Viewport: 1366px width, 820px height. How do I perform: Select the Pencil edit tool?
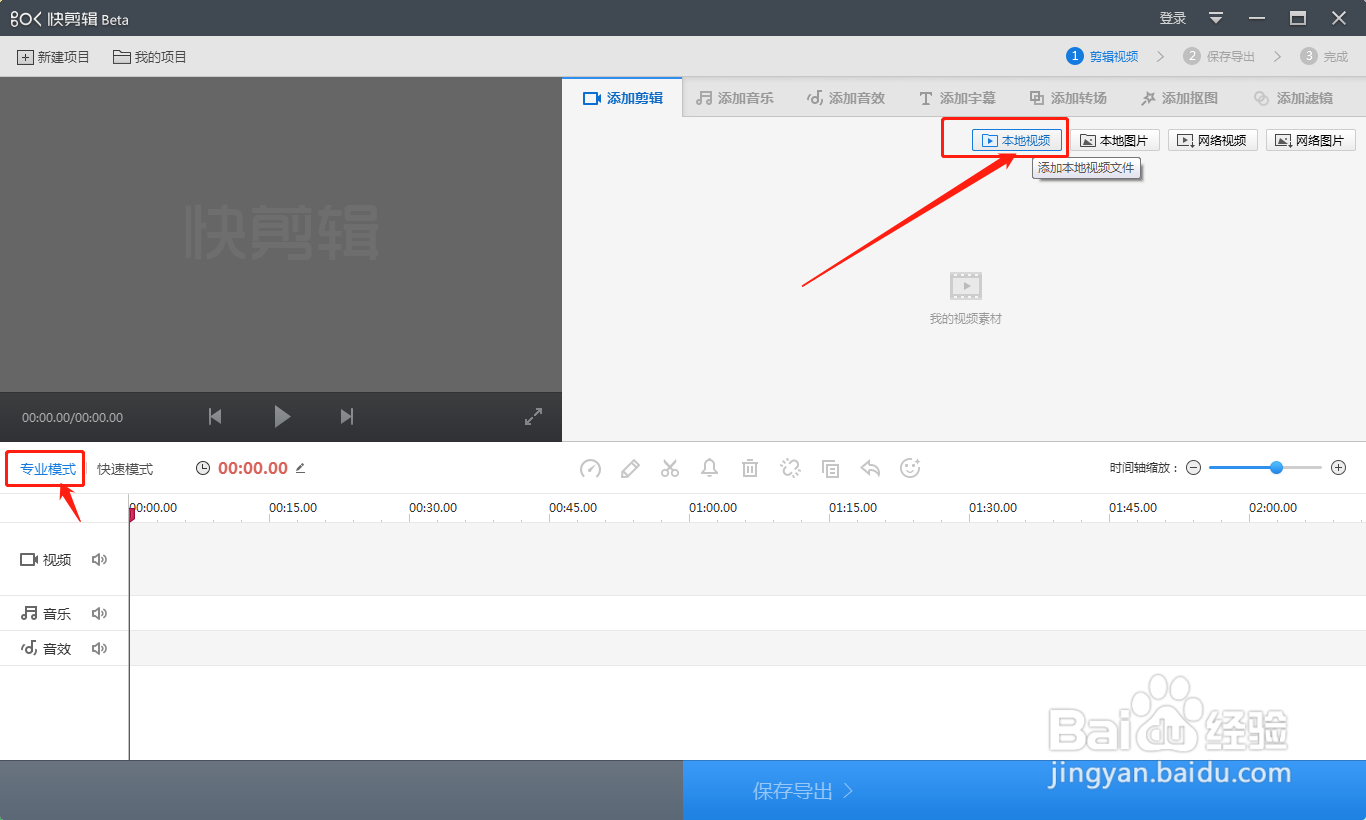point(630,468)
